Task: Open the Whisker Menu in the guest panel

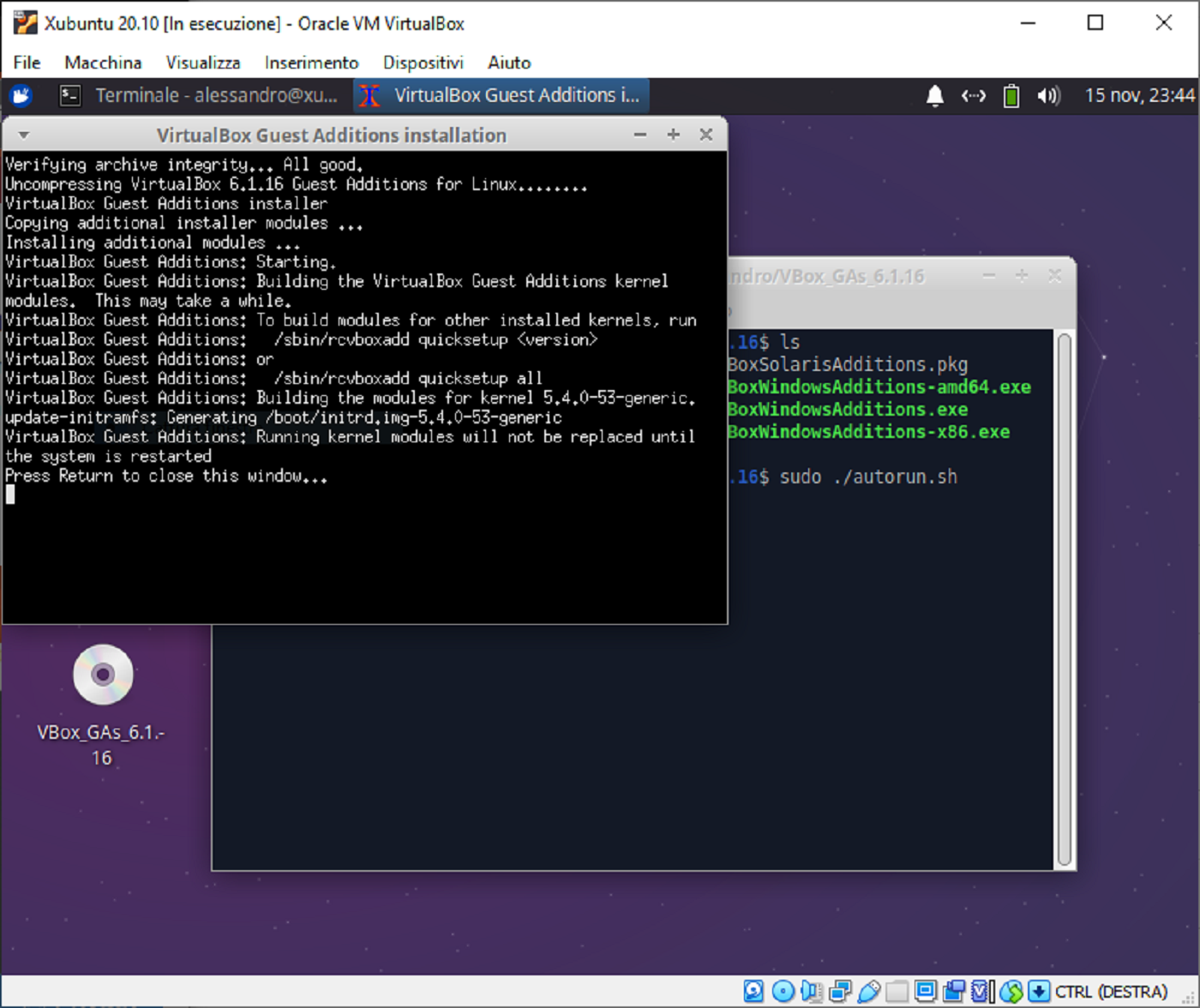Action: (19, 95)
